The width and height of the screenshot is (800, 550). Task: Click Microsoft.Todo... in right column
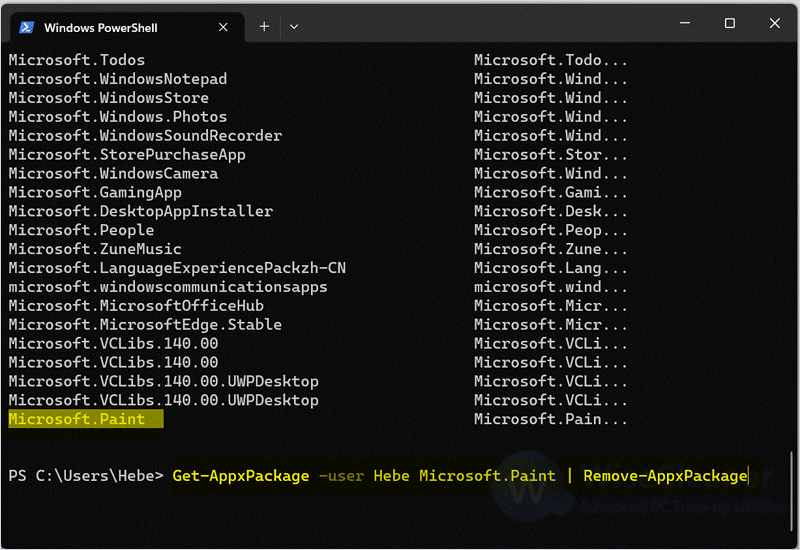tap(551, 60)
